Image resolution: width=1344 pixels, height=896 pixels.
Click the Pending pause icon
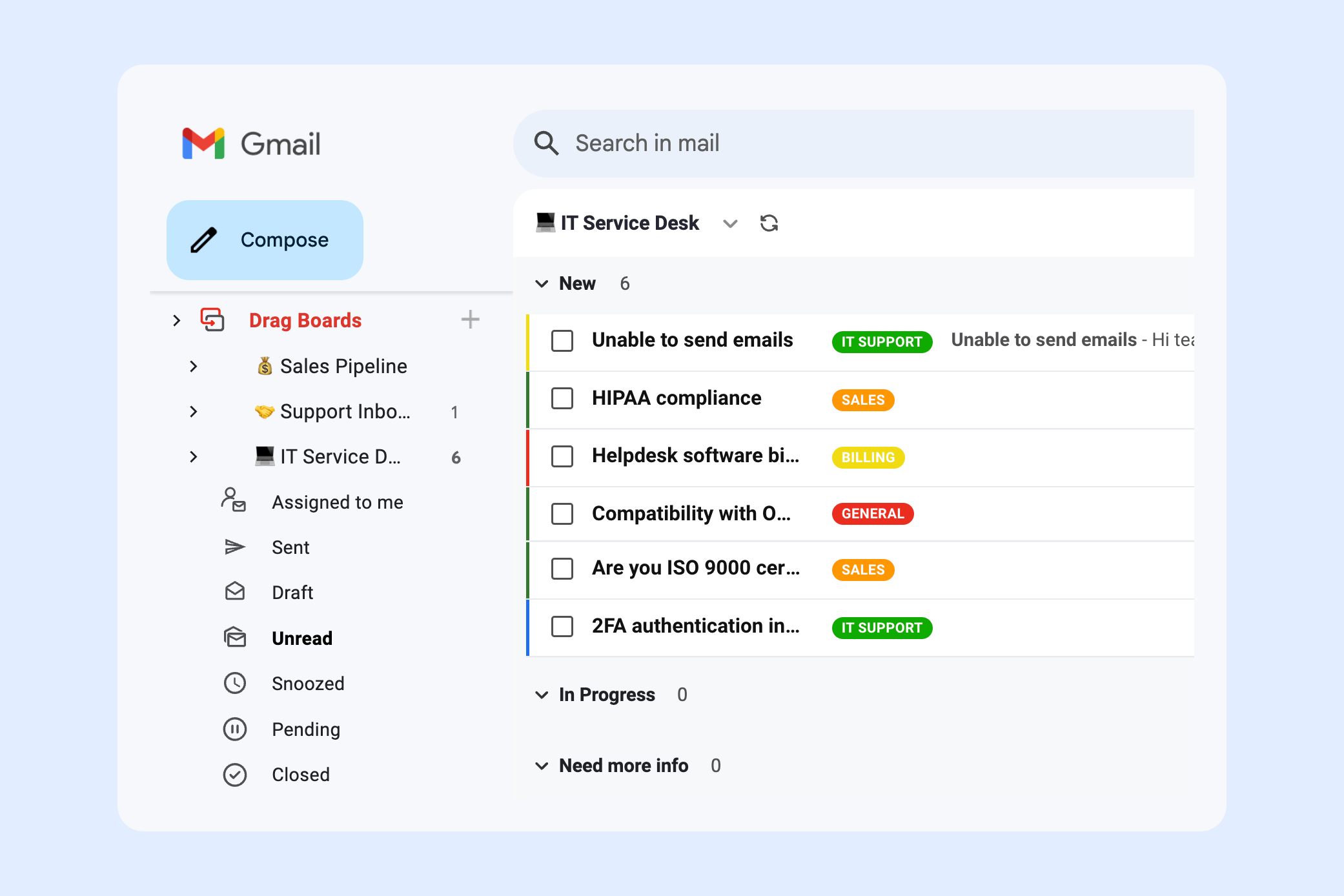coord(235,729)
